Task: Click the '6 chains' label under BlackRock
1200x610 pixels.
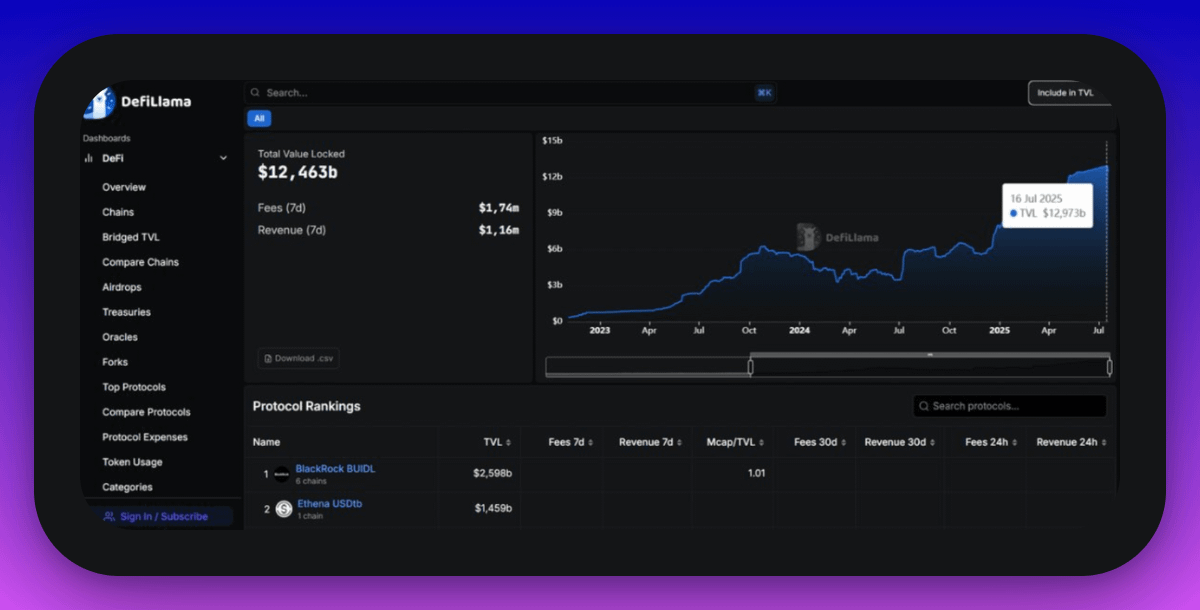Action: [309, 481]
